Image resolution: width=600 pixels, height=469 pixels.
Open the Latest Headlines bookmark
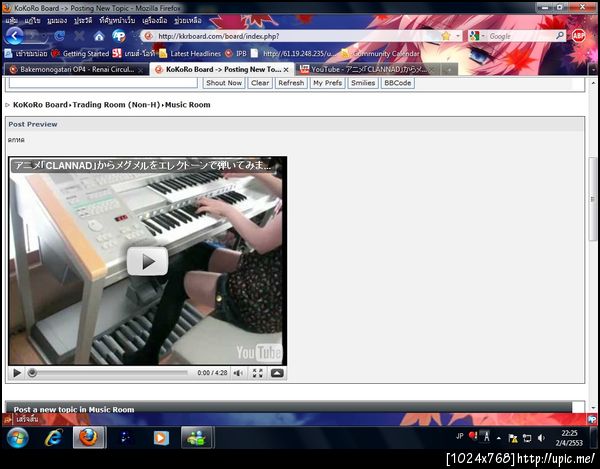(190, 54)
